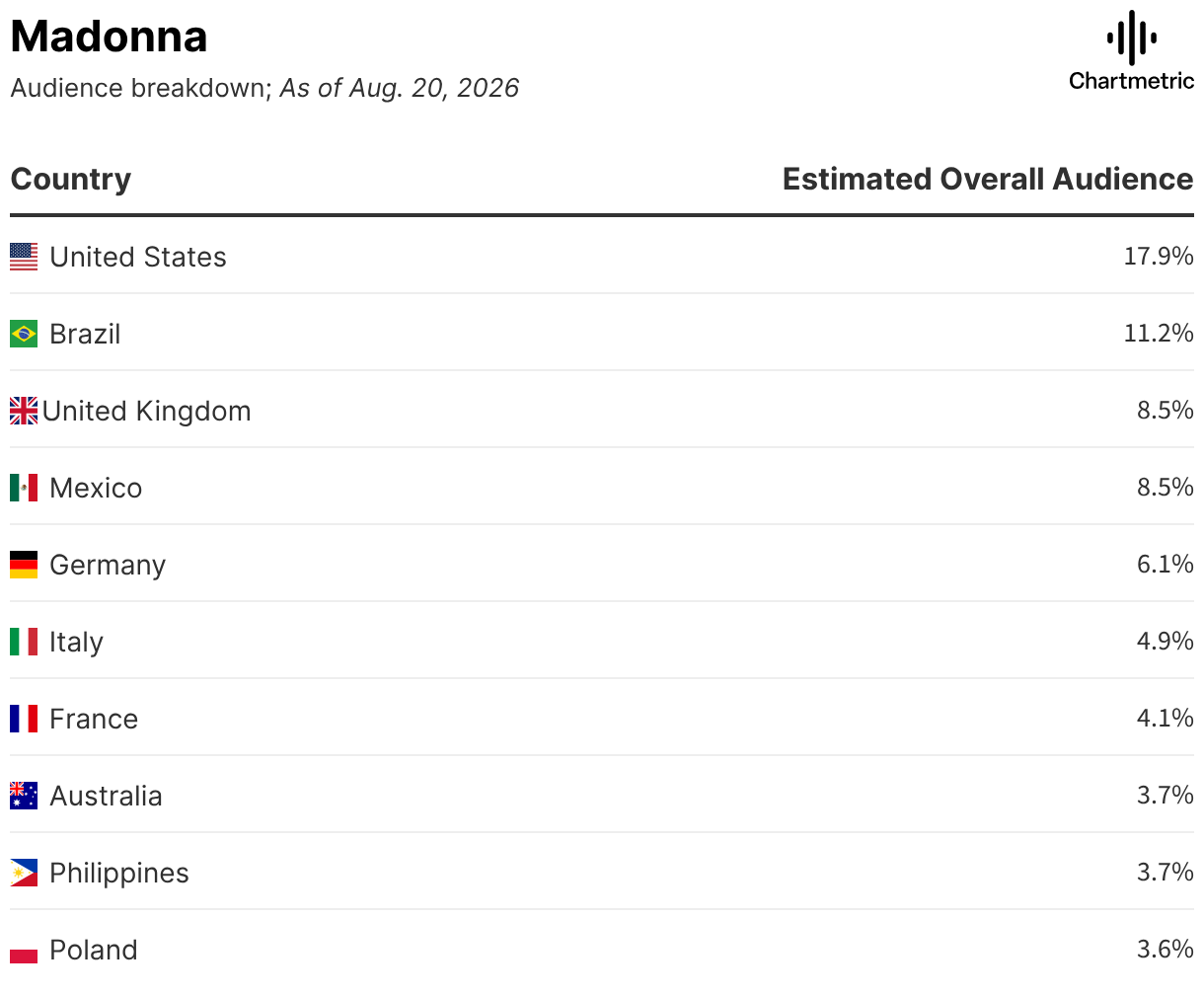Click the Madonna title heading

tap(109, 38)
